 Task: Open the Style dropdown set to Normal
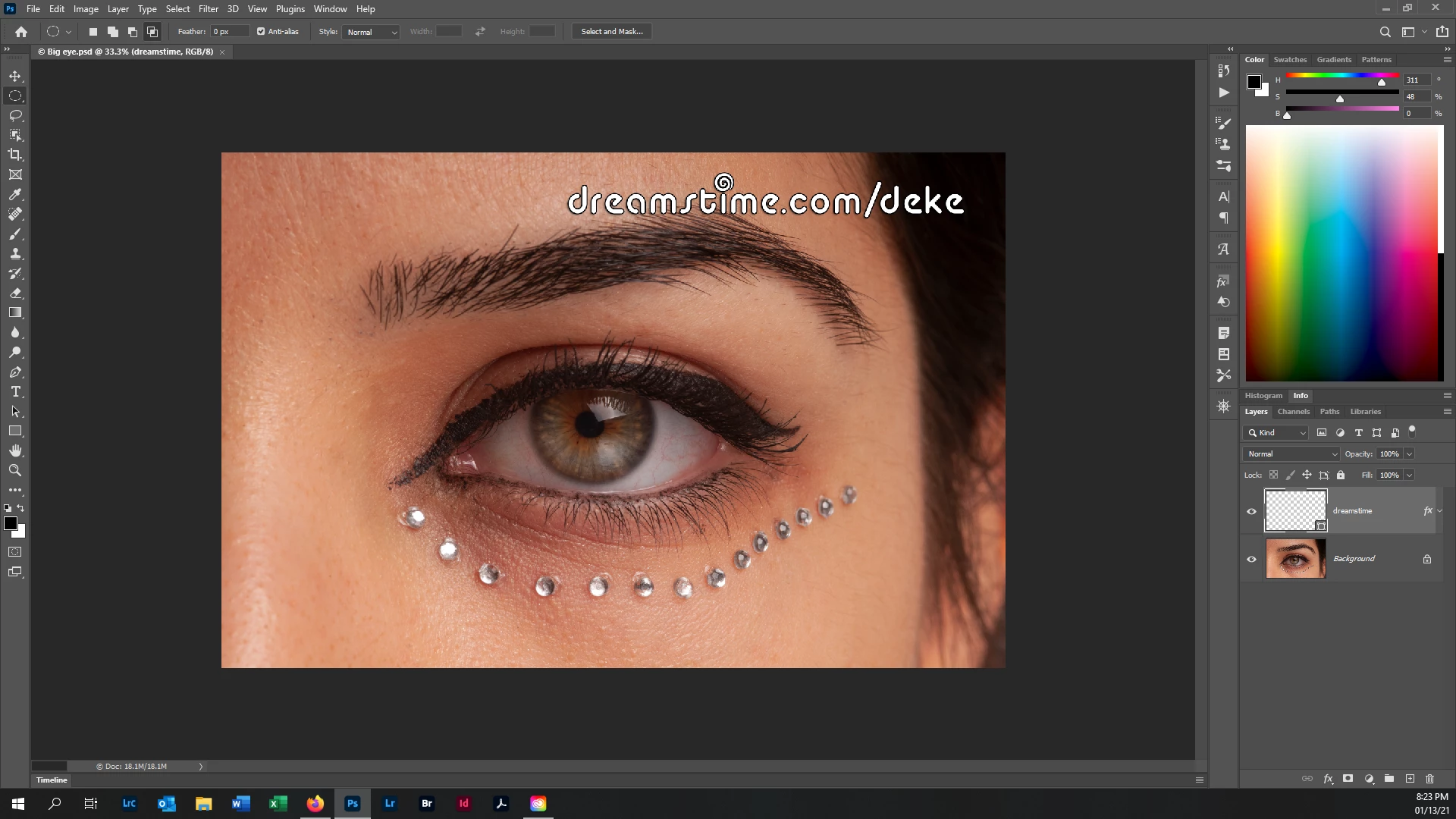(371, 32)
